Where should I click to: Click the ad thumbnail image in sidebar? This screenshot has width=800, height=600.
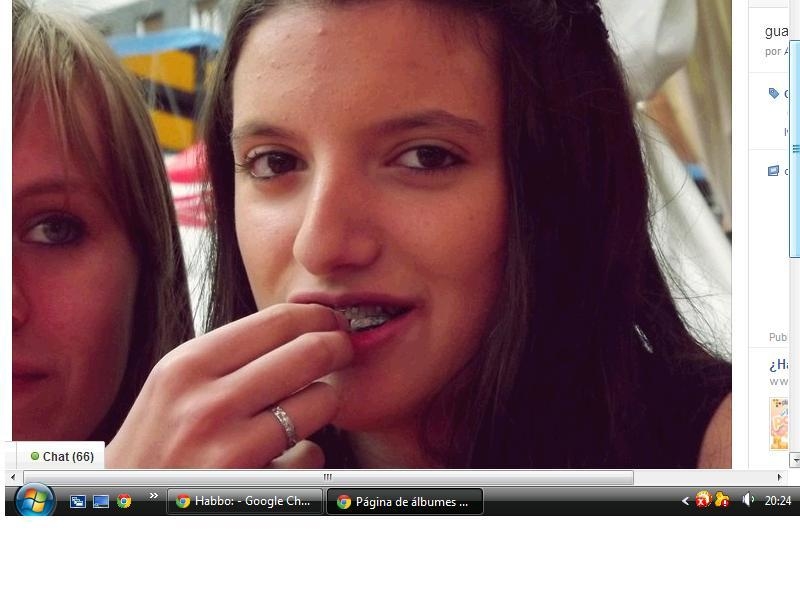click(x=778, y=423)
